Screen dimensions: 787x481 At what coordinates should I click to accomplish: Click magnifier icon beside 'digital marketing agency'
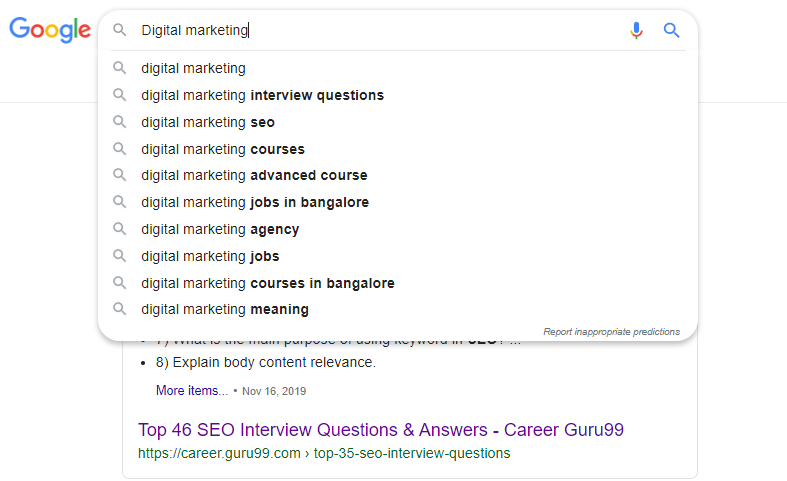tap(120, 229)
